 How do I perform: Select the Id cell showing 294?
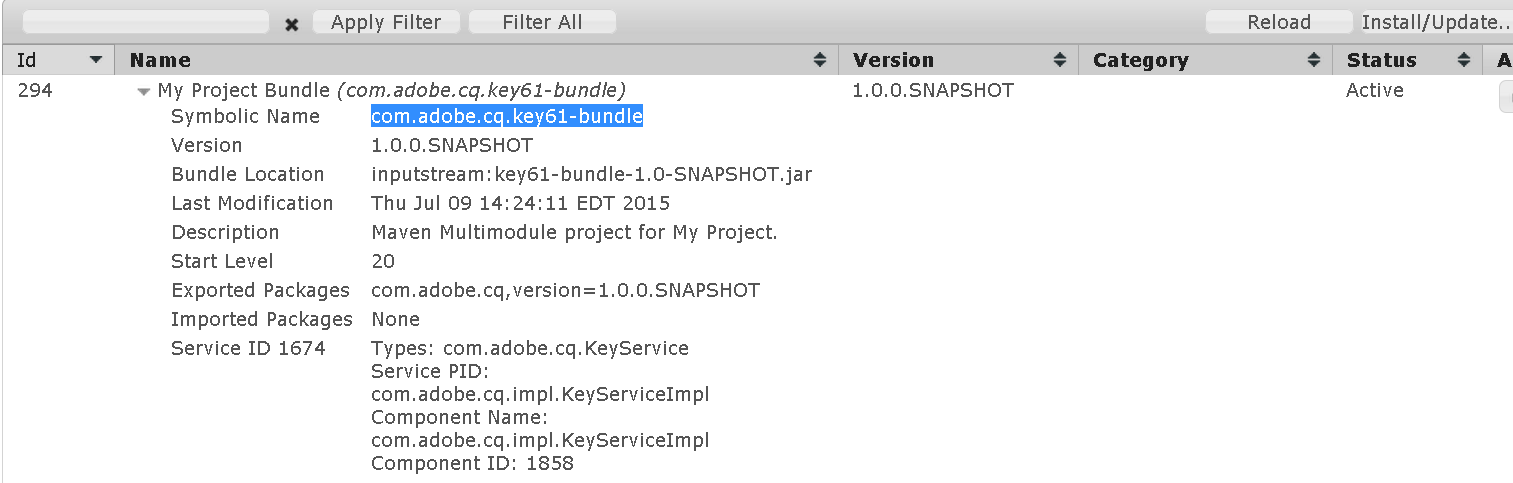(35, 90)
